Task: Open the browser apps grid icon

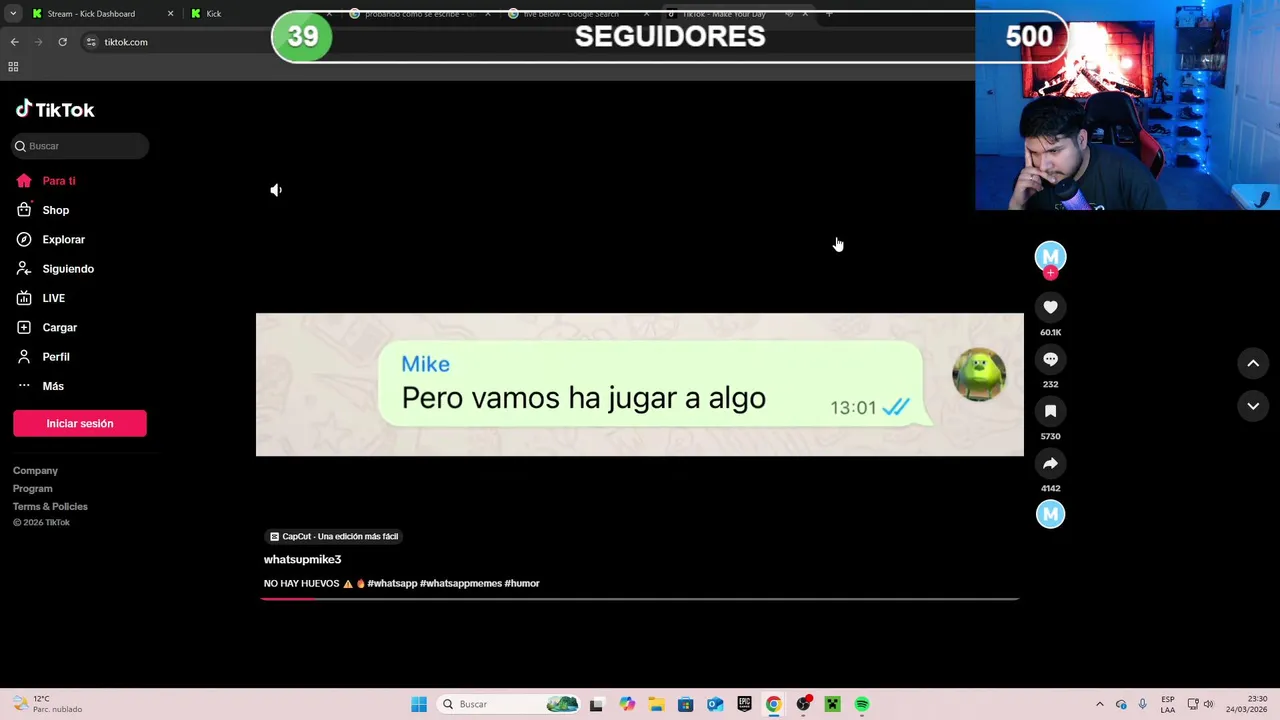Action: coord(13,67)
